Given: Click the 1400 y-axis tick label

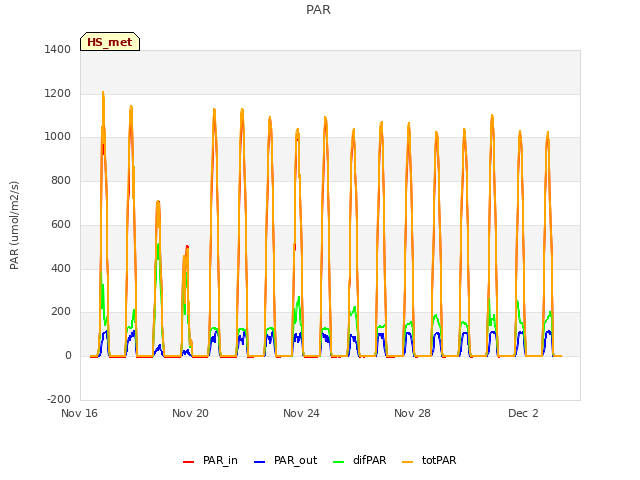Looking at the screenshot, I should tap(58, 49).
